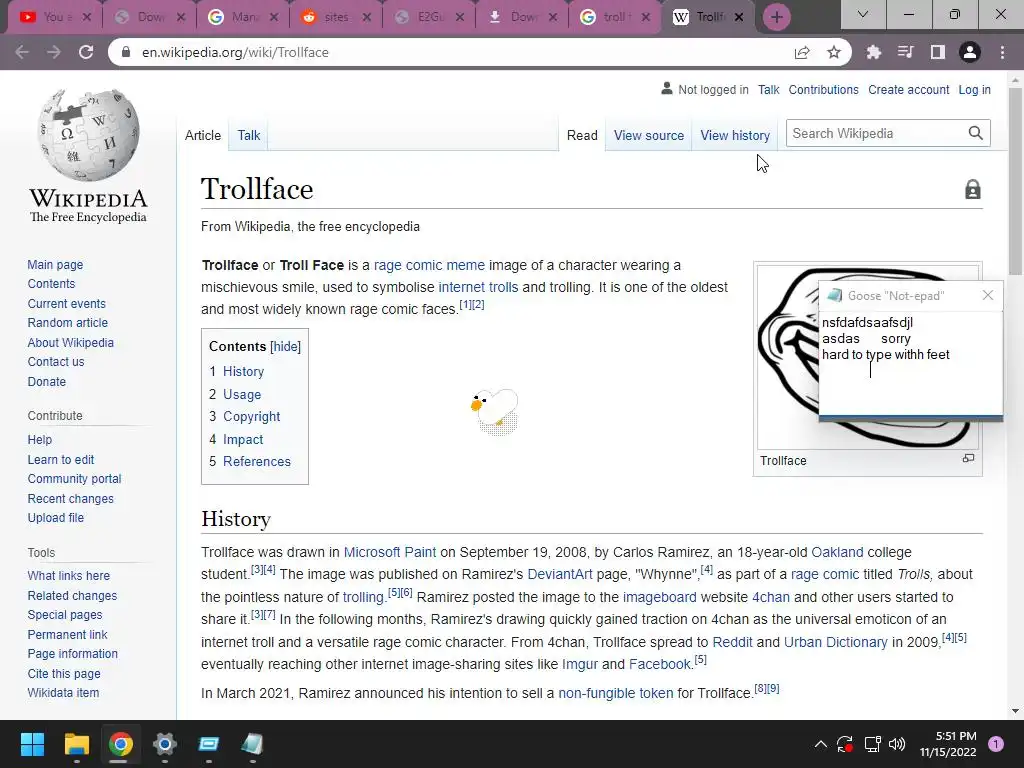1024x768 pixels.
Task: Follow the 'internet trolls' link
Action: [478, 287]
